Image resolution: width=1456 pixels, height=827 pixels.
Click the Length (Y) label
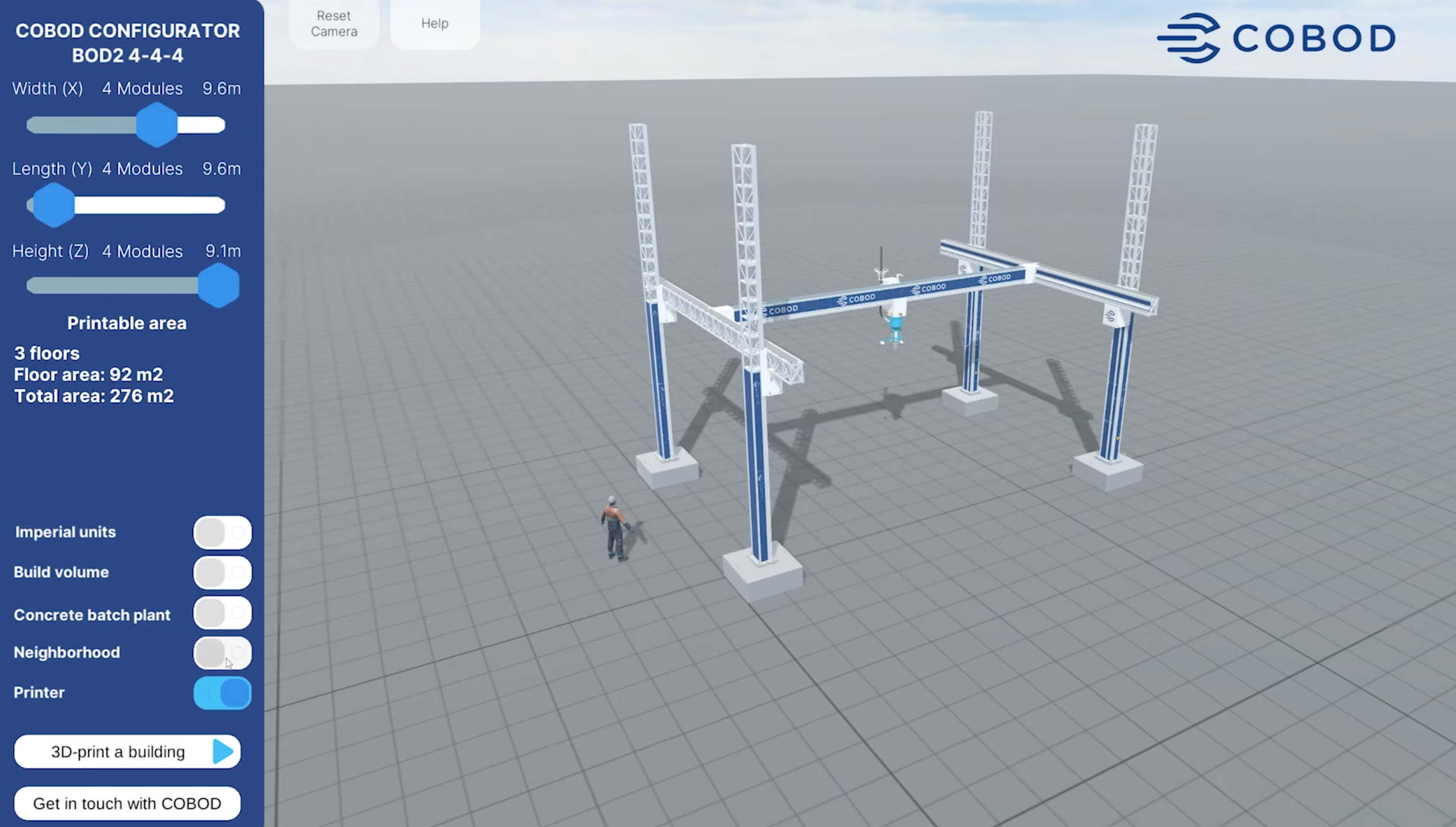click(x=53, y=169)
